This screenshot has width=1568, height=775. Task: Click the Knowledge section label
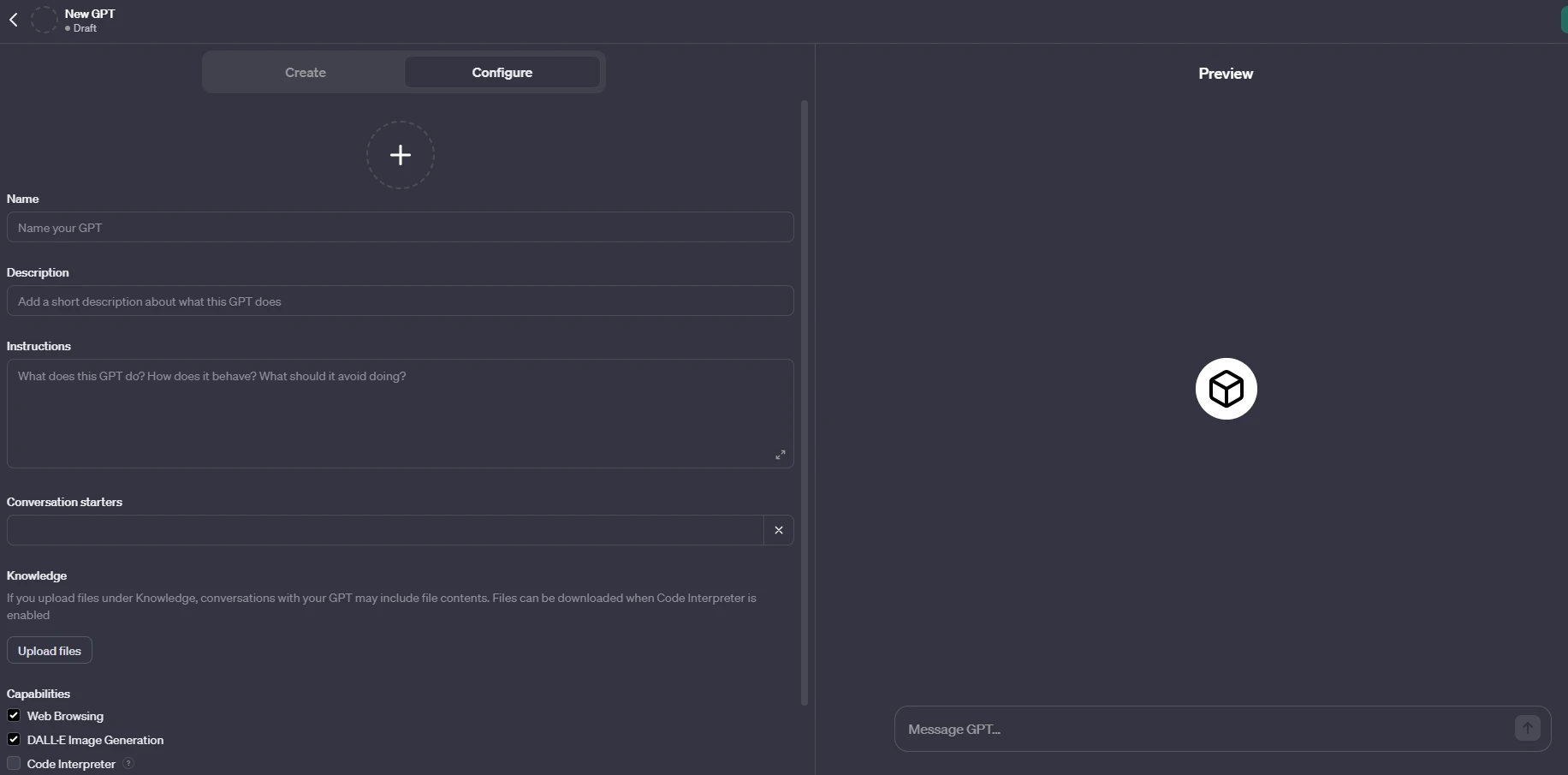click(x=37, y=575)
